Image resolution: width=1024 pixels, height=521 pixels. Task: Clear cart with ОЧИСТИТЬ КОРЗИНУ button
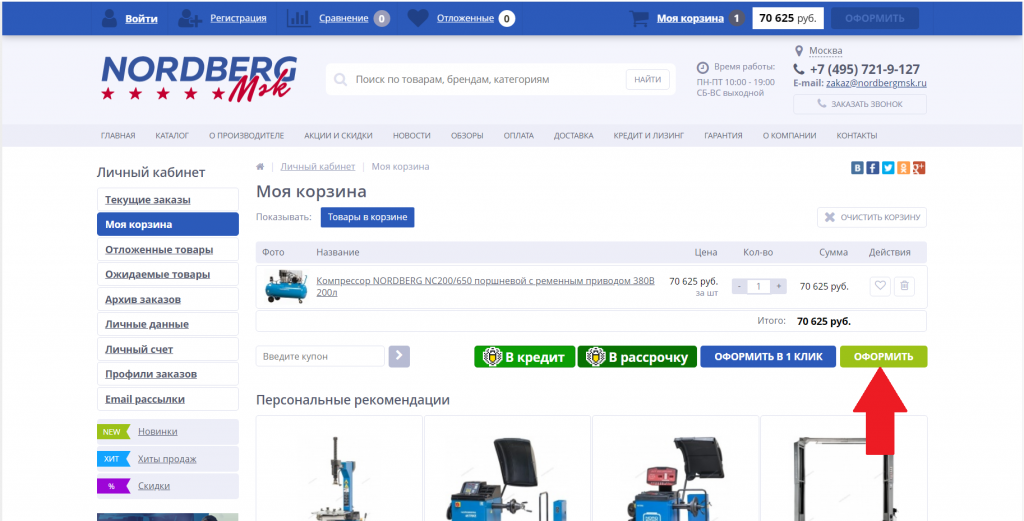[872, 217]
